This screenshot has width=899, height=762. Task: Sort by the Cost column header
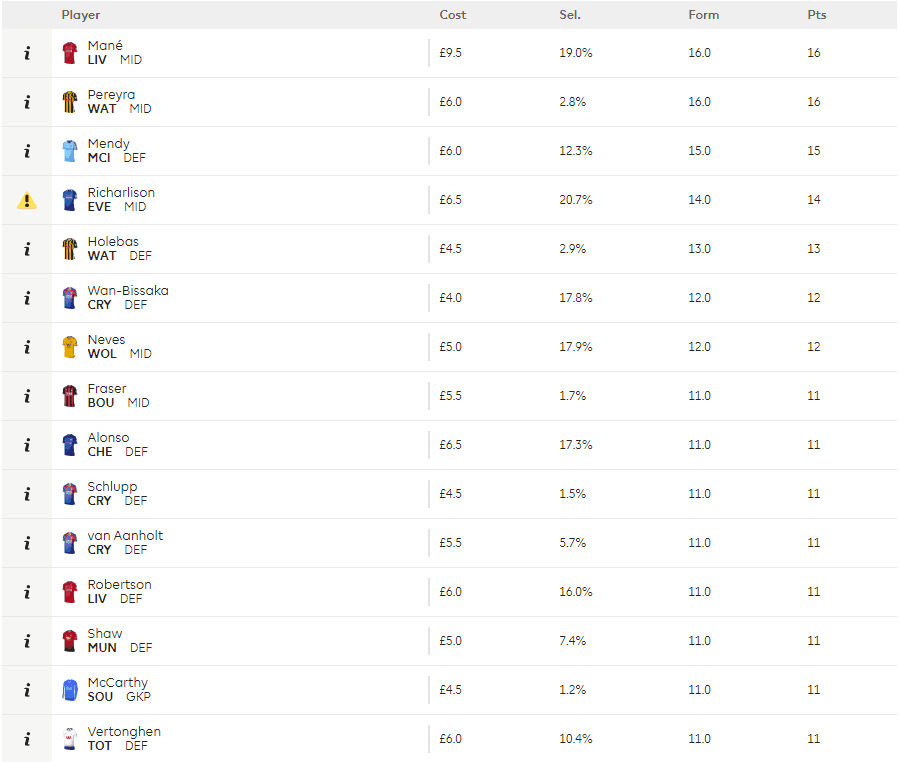[452, 15]
